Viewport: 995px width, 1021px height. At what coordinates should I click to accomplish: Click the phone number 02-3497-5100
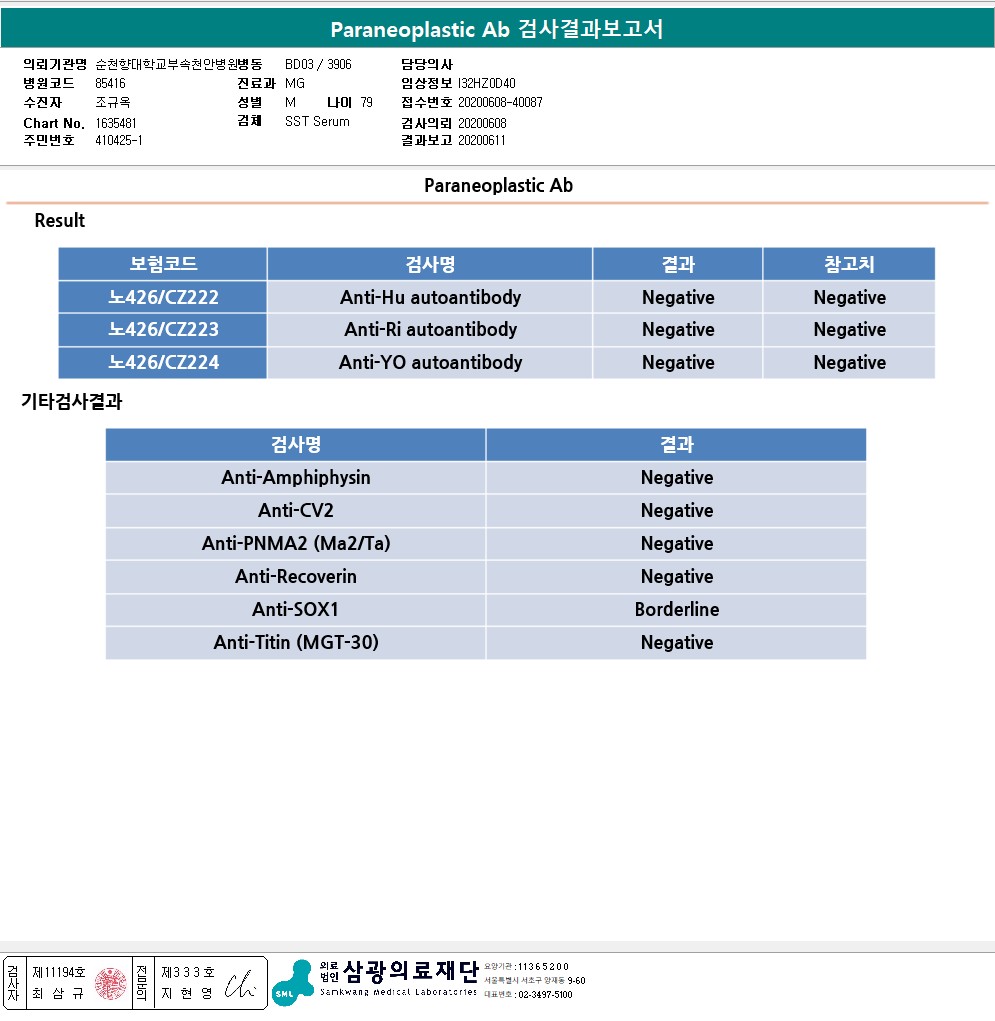pyautogui.click(x=544, y=994)
